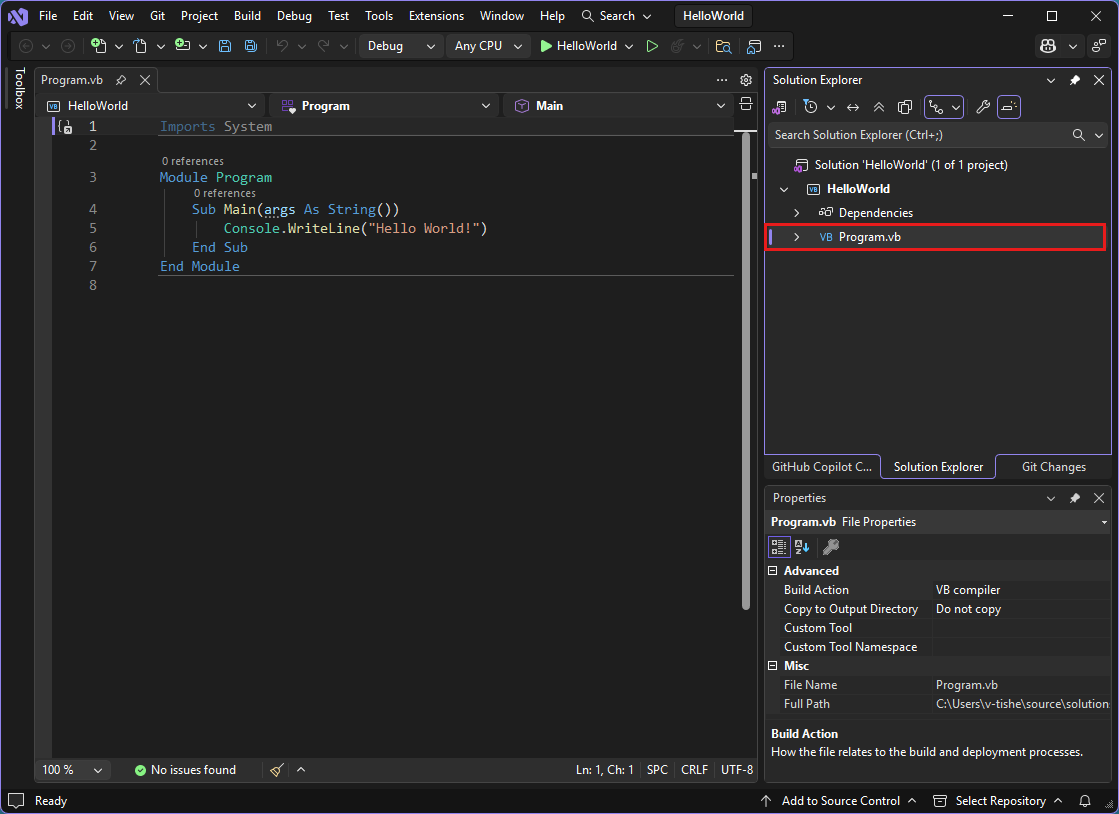
Task: Run Code Cleanup via status bar broom icon
Action: pos(276,769)
